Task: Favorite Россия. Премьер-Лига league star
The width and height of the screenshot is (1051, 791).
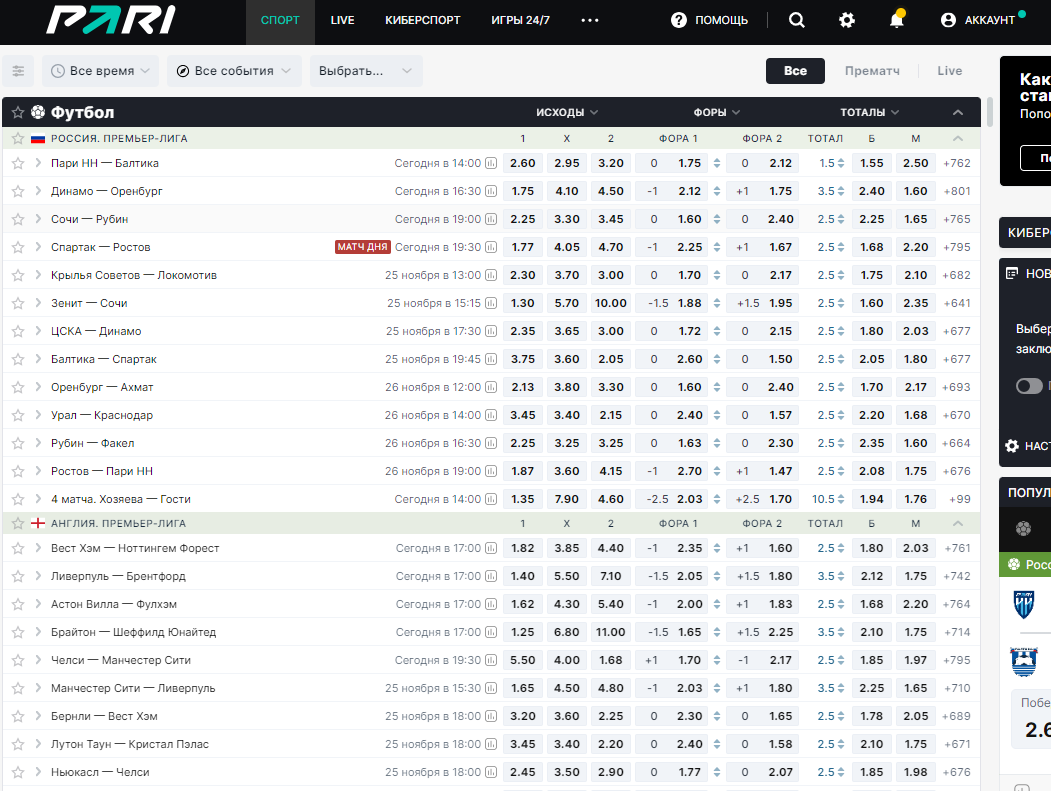Action: pos(18,139)
